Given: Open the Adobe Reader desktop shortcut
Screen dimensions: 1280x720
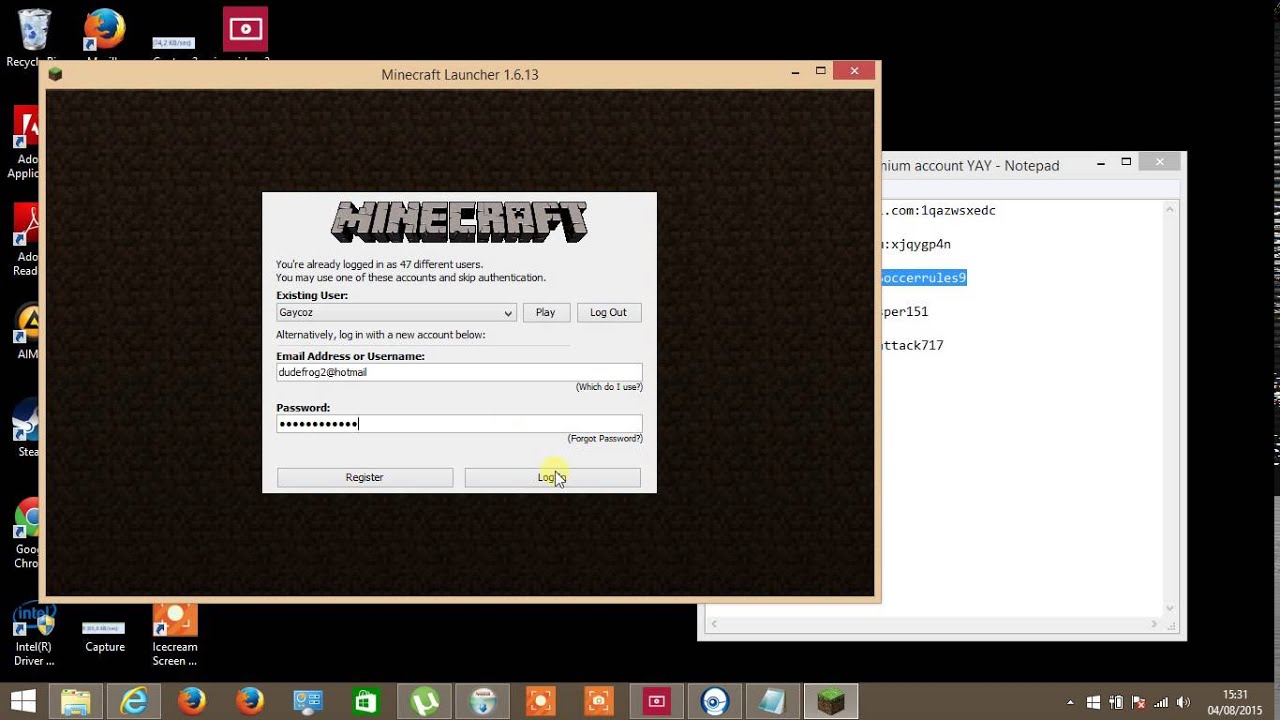Looking at the screenshot, I should tap(25, 240).
